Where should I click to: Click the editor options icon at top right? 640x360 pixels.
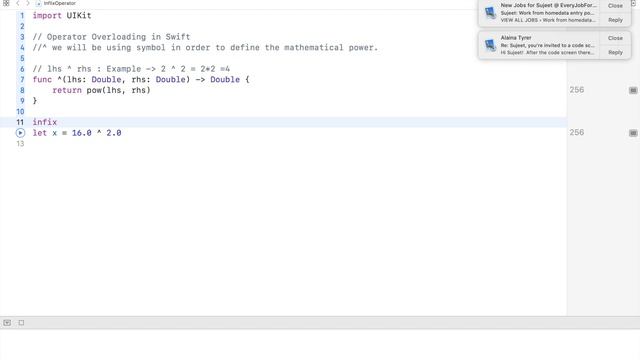pyautogui.click(x=634, y=3)
